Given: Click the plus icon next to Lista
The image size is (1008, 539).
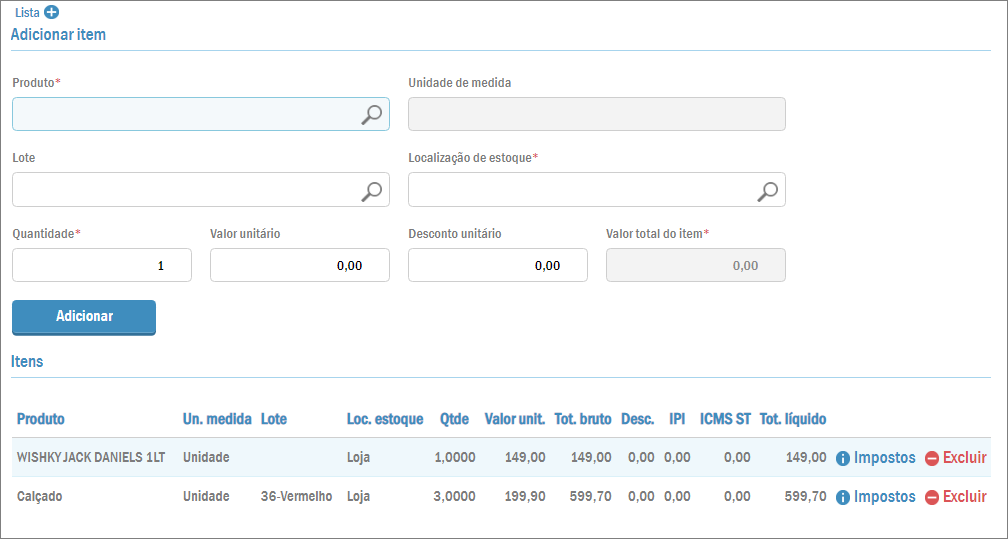Looking at the screenshot, I should (52, 13).
